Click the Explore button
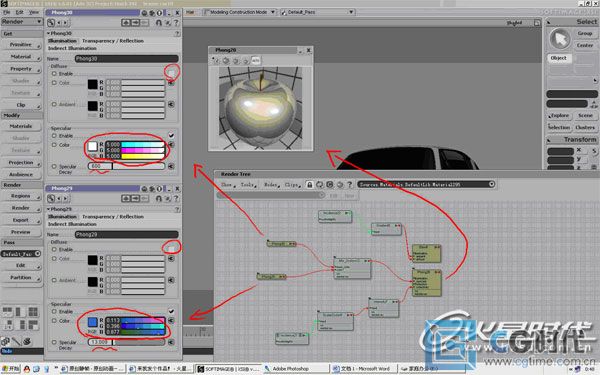 (x=559, y=115)
